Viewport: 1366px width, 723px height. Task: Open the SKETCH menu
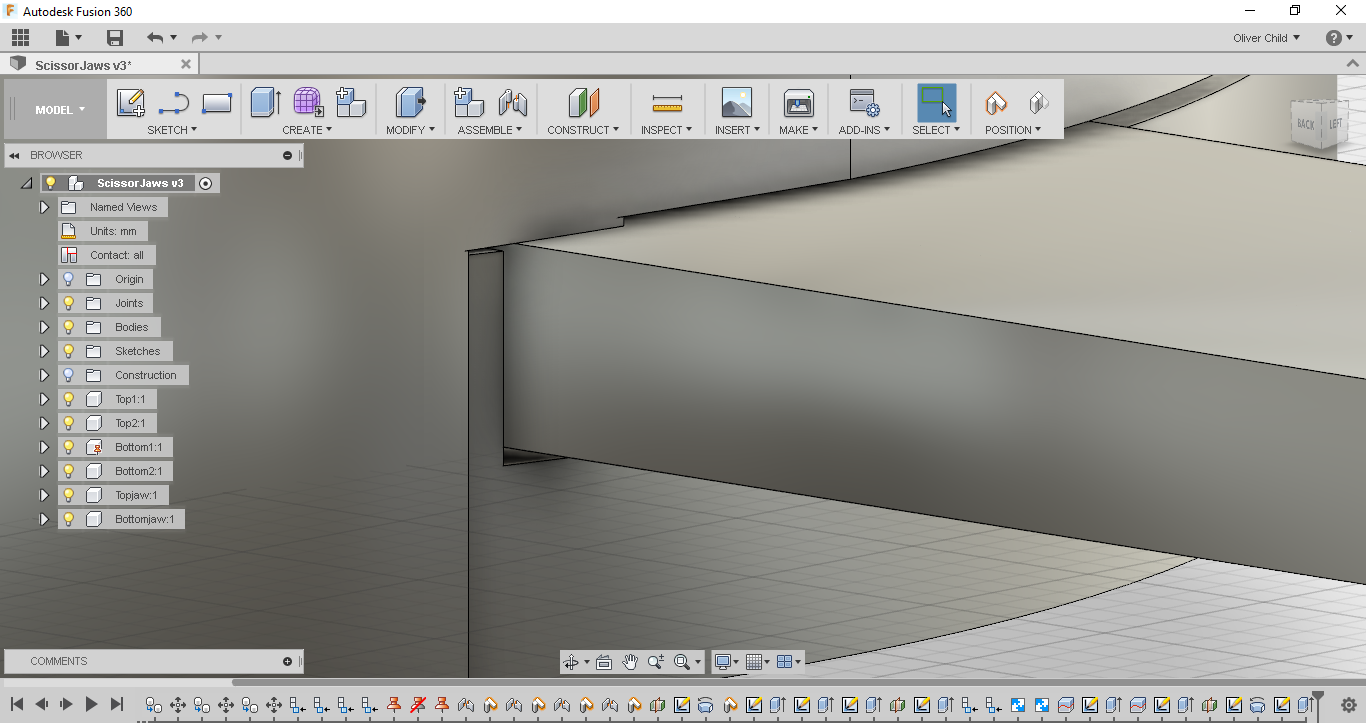pyautogui.click(x=172, y=130)
